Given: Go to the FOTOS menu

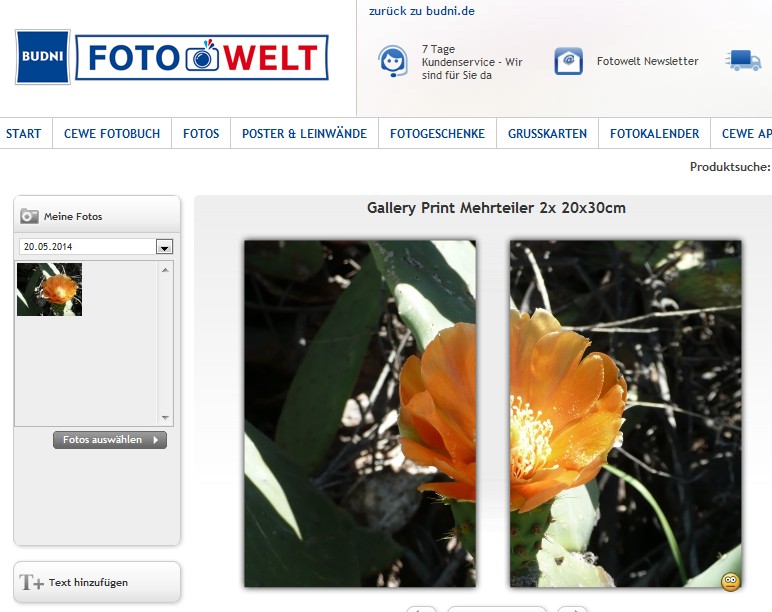Looking at the screenshot, I should coord(201,133).
